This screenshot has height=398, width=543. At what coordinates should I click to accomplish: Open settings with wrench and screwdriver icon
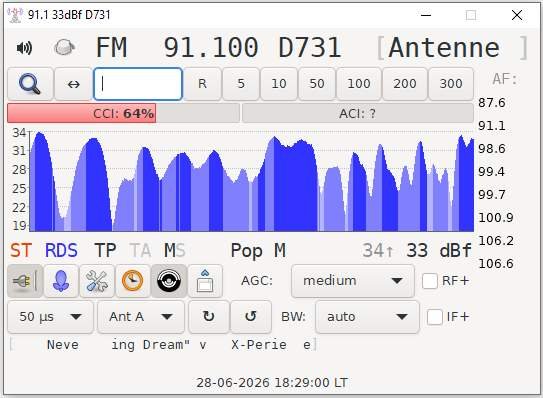point(97,281)
